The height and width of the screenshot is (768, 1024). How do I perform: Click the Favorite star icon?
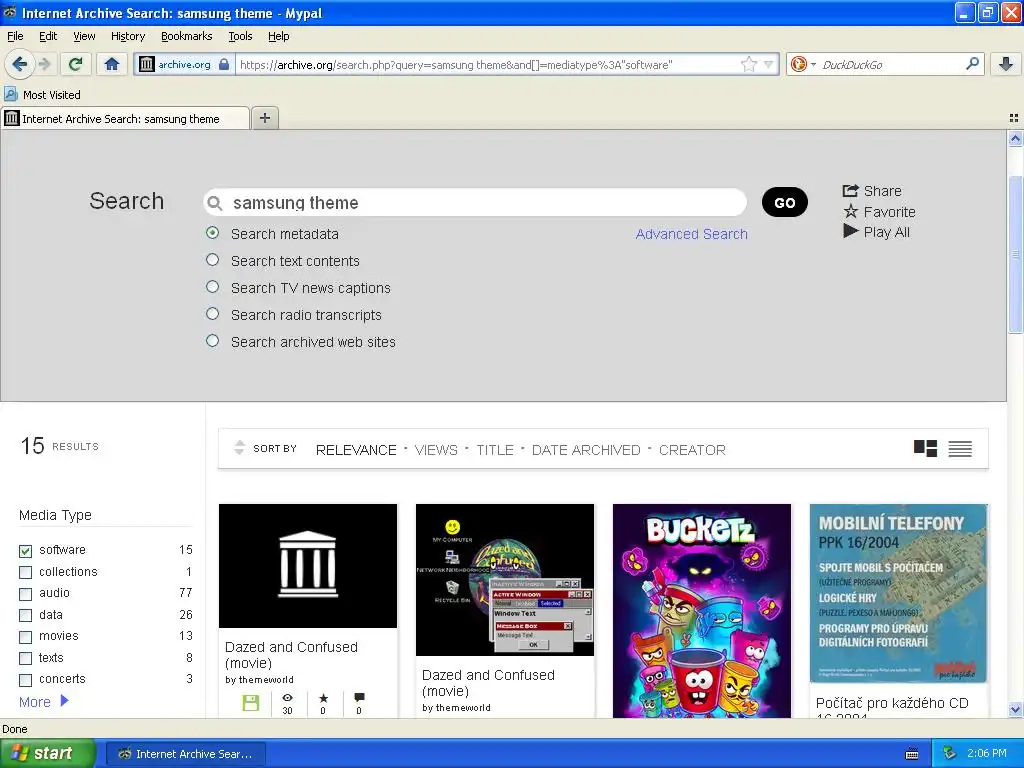click(850, 211)
